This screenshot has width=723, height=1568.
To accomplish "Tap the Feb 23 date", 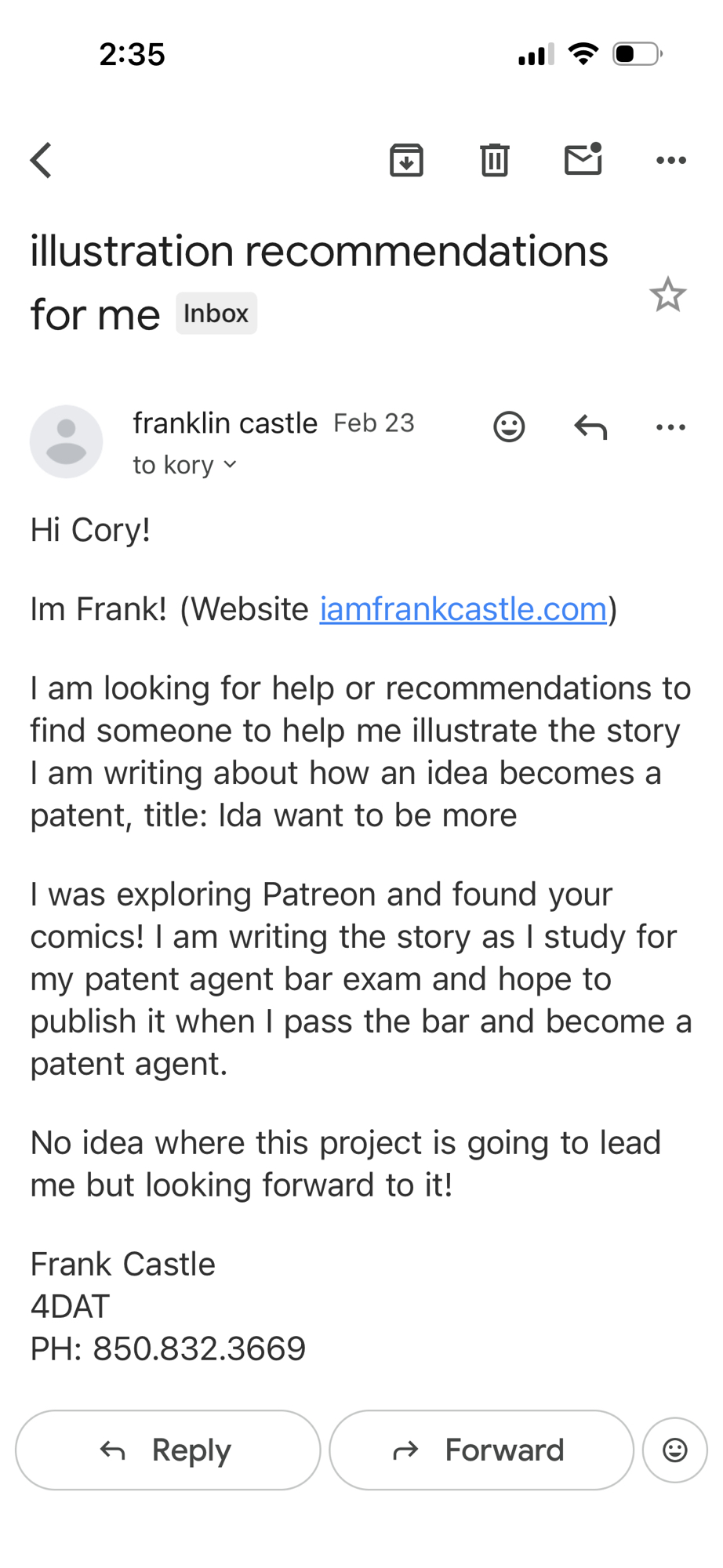I will [x=374, y=423].
